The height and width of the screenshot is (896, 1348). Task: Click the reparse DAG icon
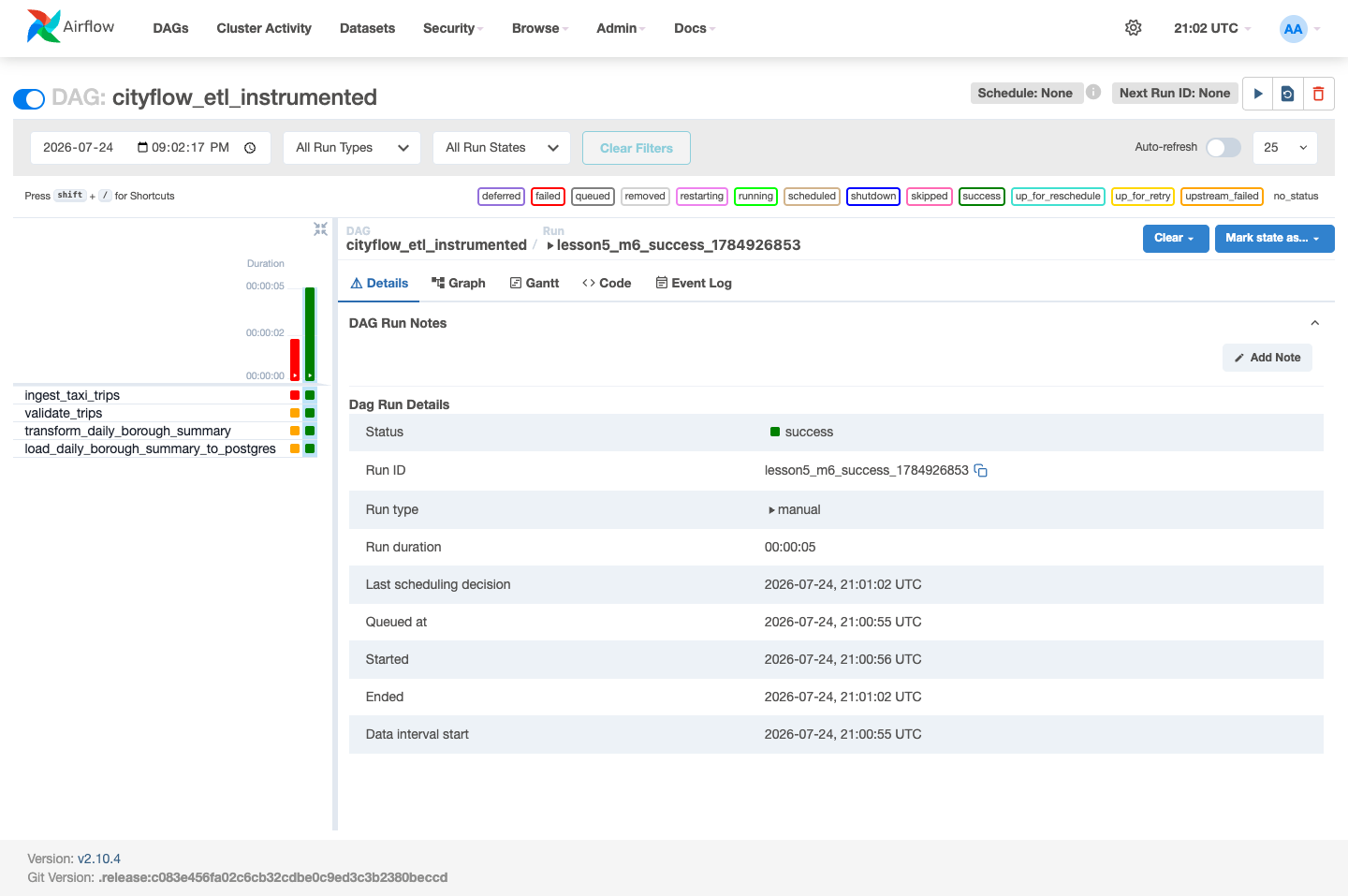1288,94
